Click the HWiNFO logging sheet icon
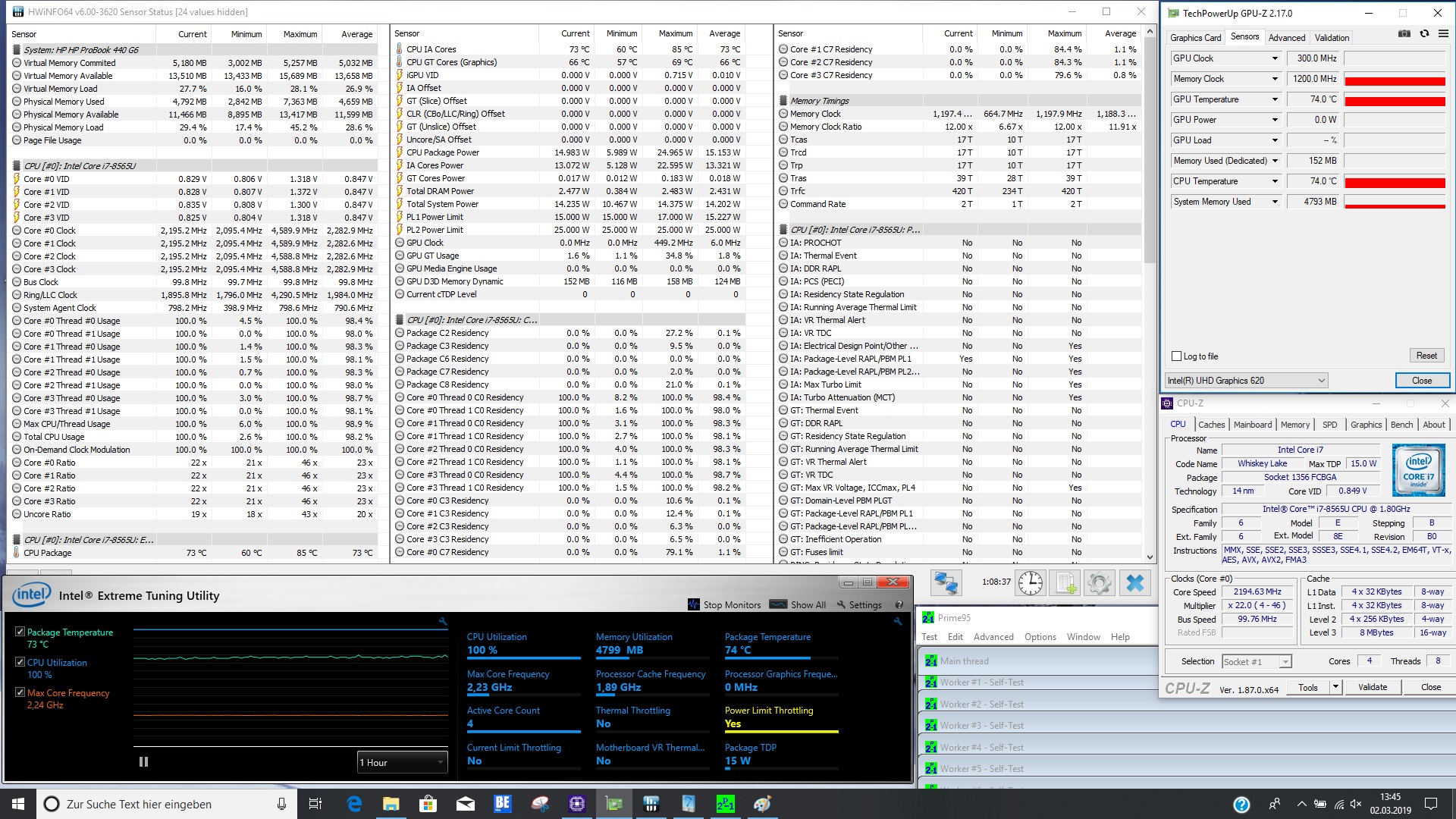 coord(1065,582)
